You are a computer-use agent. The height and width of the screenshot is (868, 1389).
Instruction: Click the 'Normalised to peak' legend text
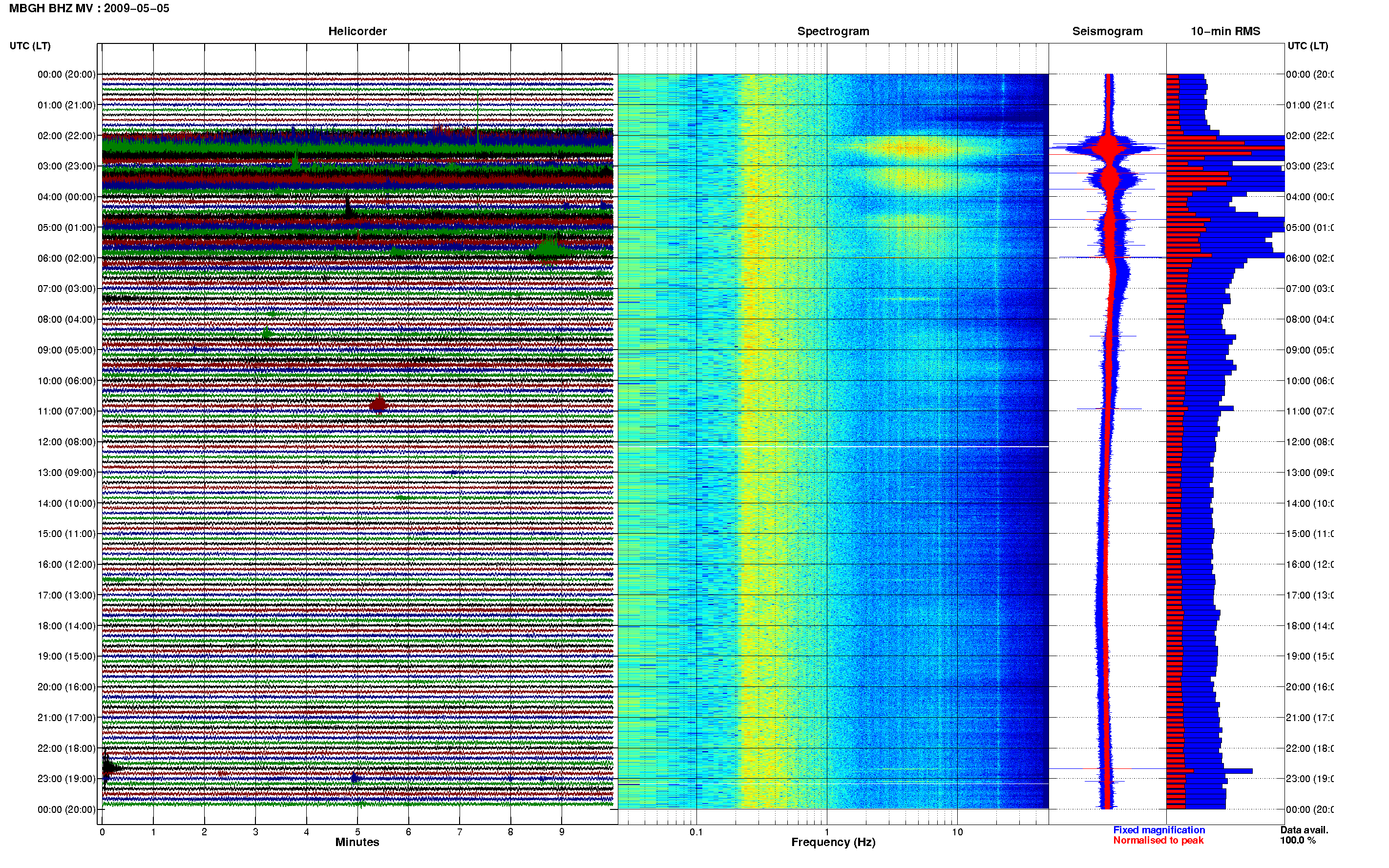pos(1158,841)
